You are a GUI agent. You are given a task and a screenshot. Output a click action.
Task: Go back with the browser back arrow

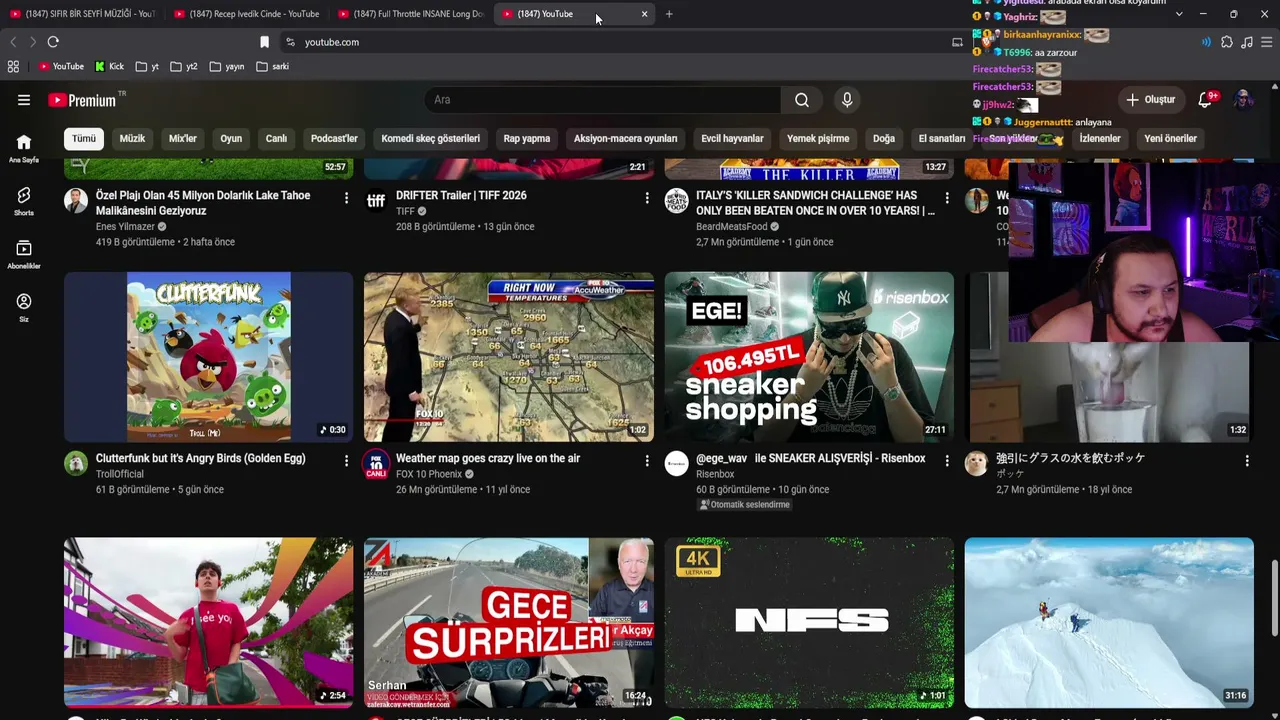[x=13, y=42]
